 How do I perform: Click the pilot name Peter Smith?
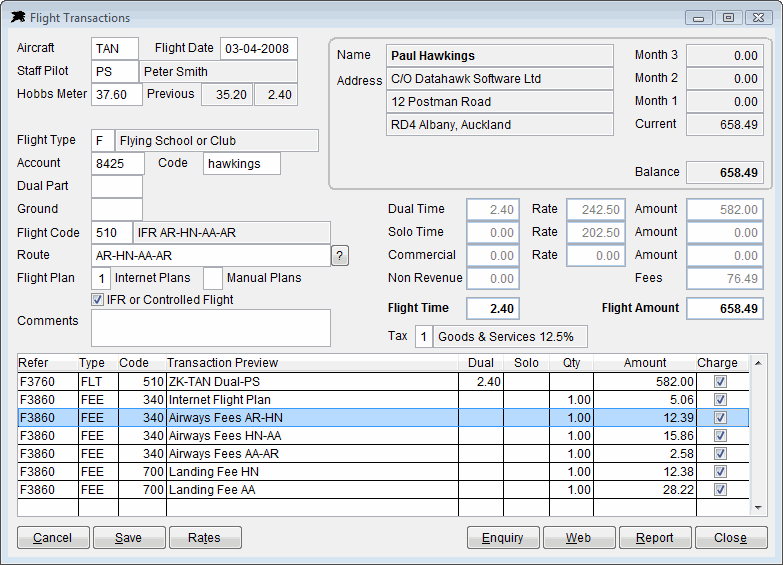[218, 71]
